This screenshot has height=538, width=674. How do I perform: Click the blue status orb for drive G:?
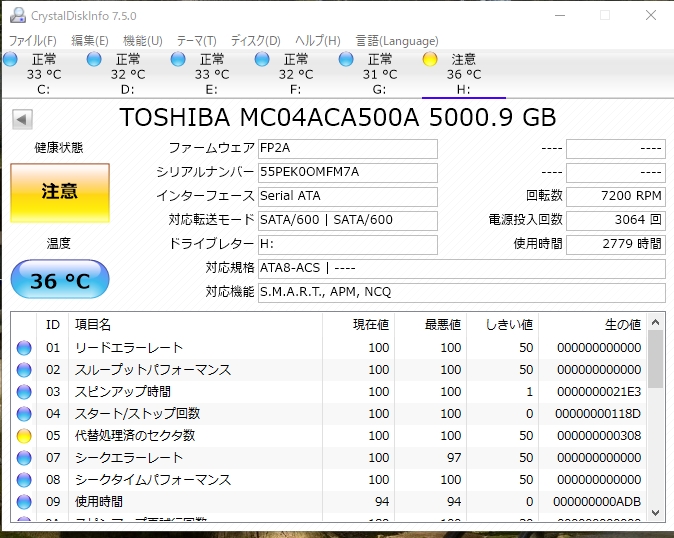click(x=346, y=59)
